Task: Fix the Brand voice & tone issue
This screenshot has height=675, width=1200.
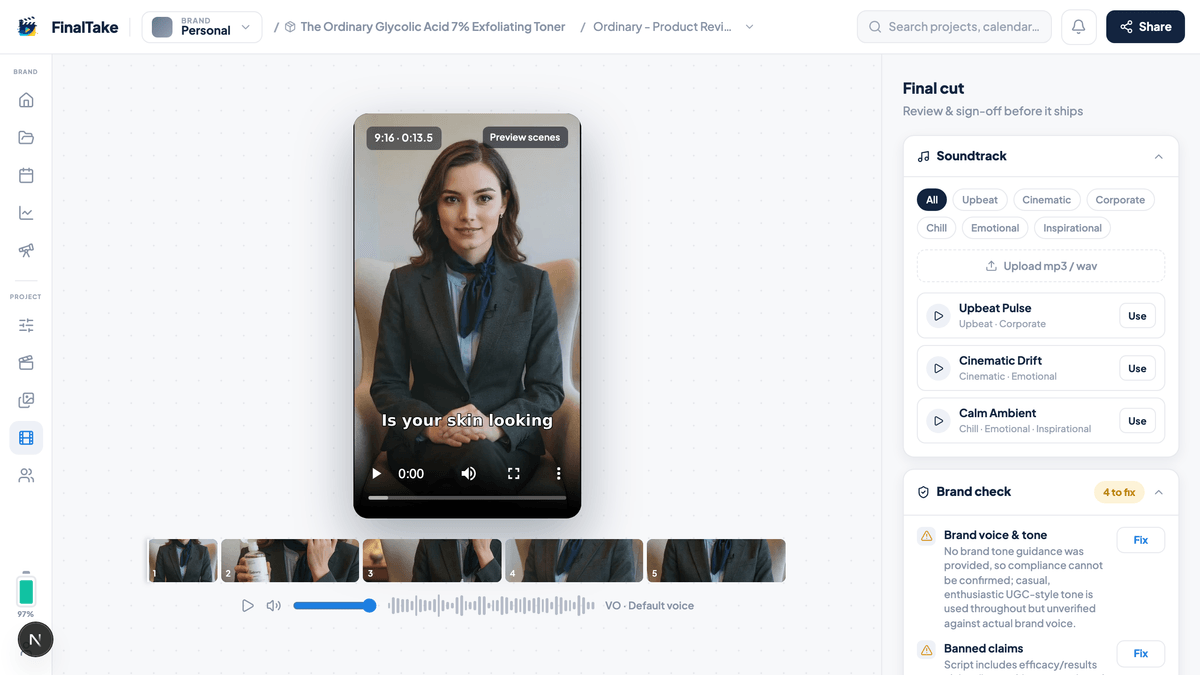Action: pos(1140,540)
